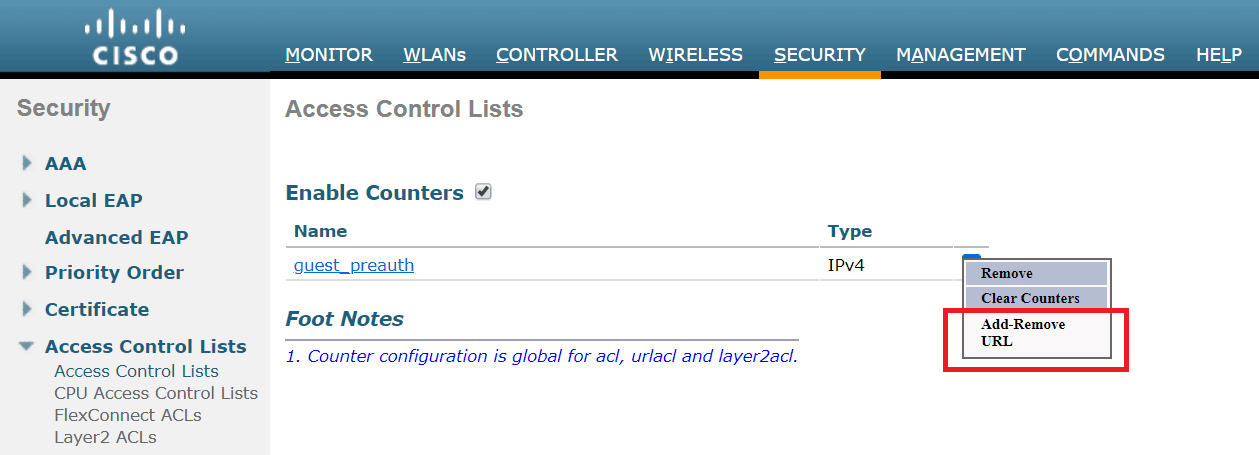The image size is (1259, 455).
Task: Expand the Certificate section arrow
Action: point(27,309)
